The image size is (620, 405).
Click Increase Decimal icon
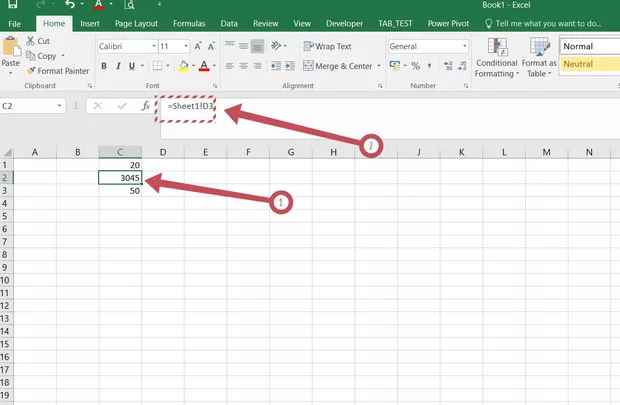[448, 66]
